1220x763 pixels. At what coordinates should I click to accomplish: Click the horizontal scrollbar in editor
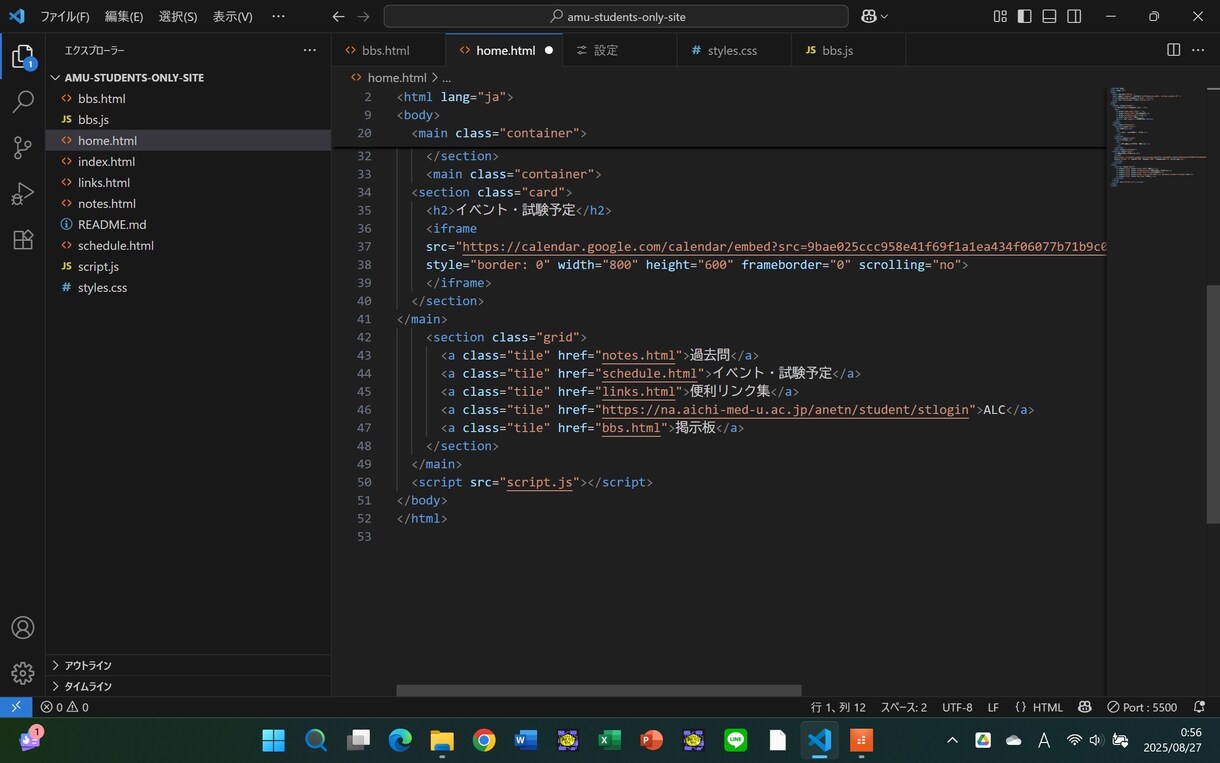pos(599,690)
